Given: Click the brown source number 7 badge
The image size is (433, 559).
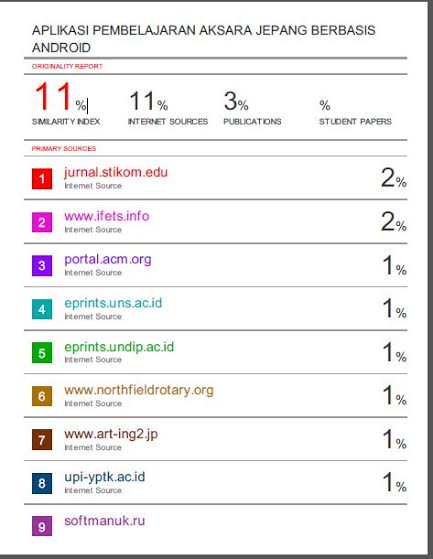Looking at the screenshot, I should (x=42, y=440).
